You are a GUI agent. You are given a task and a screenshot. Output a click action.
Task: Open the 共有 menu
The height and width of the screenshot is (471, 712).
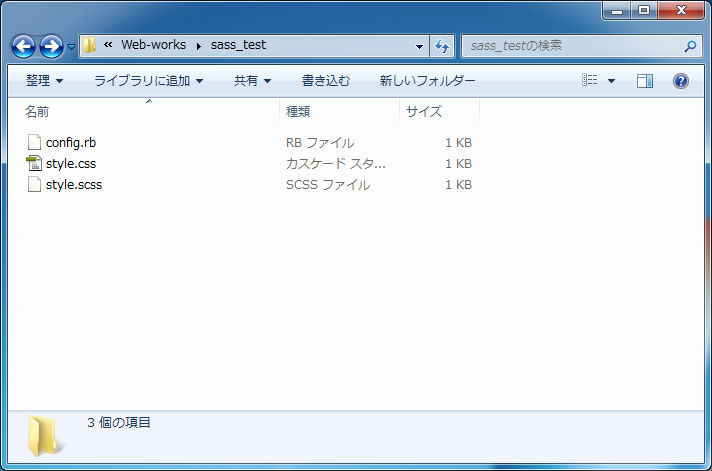[252, 81]
